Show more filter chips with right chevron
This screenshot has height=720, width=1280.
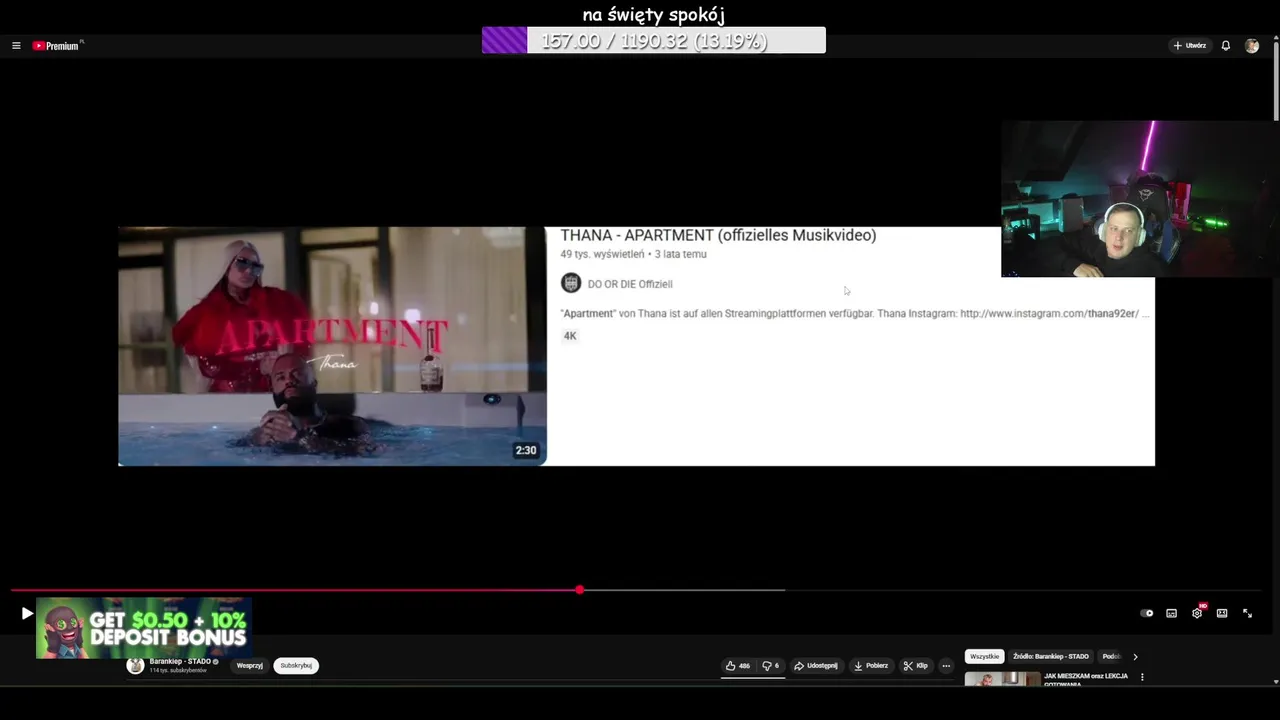pyautogui.click(x=1135, y=657)
